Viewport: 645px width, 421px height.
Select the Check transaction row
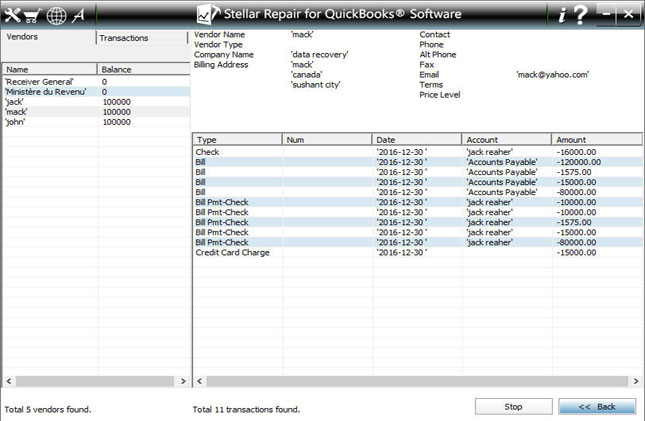click(x=417, y=152)
